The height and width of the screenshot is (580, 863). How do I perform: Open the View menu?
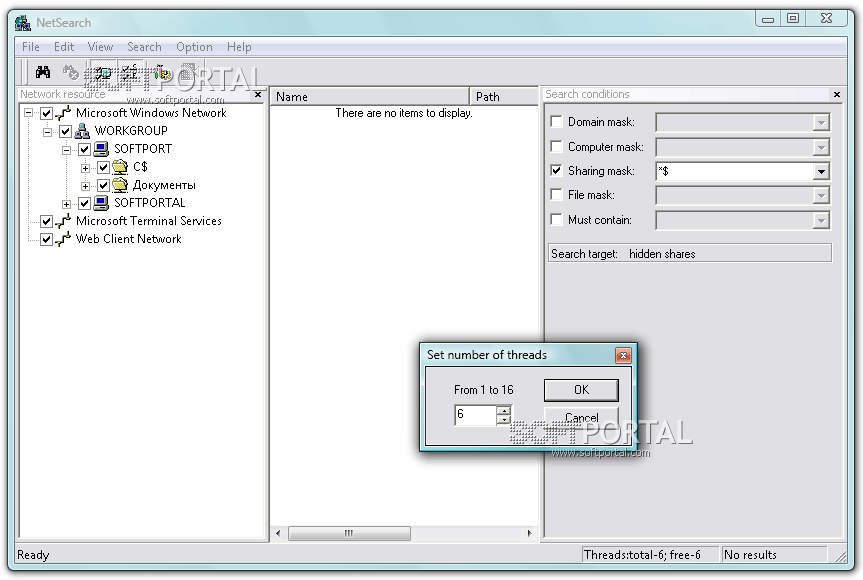click(100, 47)
